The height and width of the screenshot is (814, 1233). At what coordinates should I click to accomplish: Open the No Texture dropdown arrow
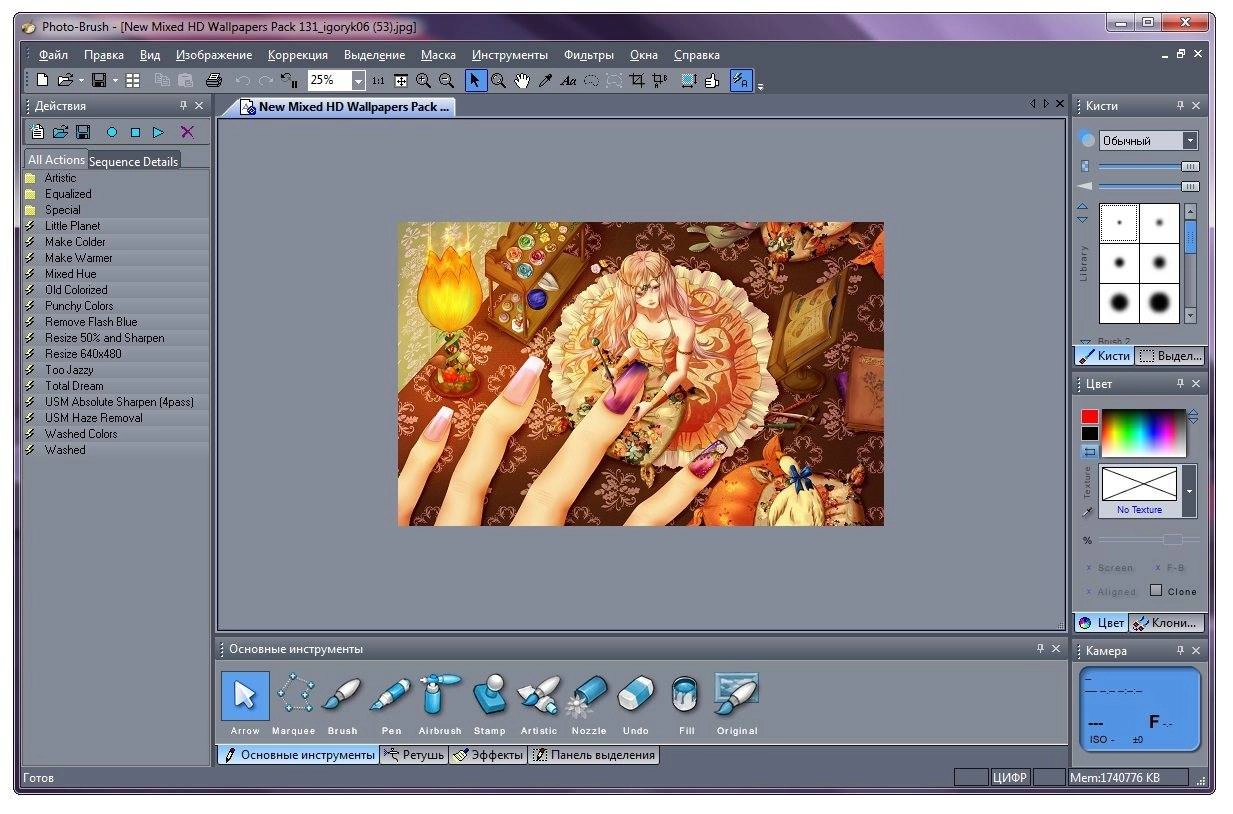pos(1189,491)
